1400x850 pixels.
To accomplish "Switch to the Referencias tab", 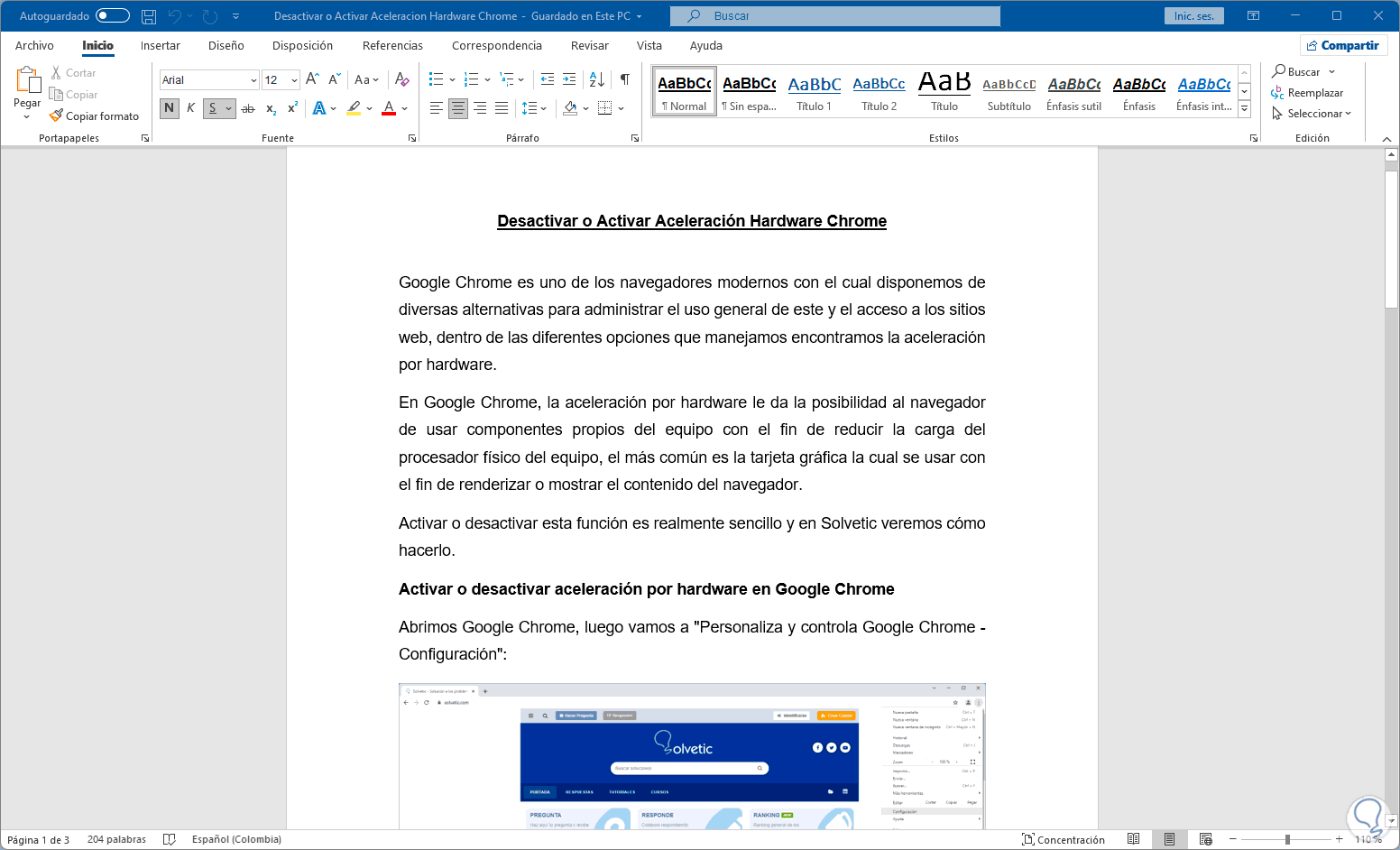I will click(392, 45).
